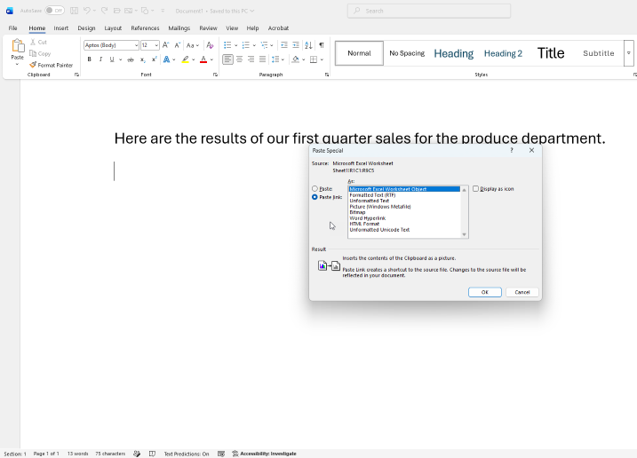Toggle Text Predictions in status bar
637x458 pixels.
[x=186, y=454]
